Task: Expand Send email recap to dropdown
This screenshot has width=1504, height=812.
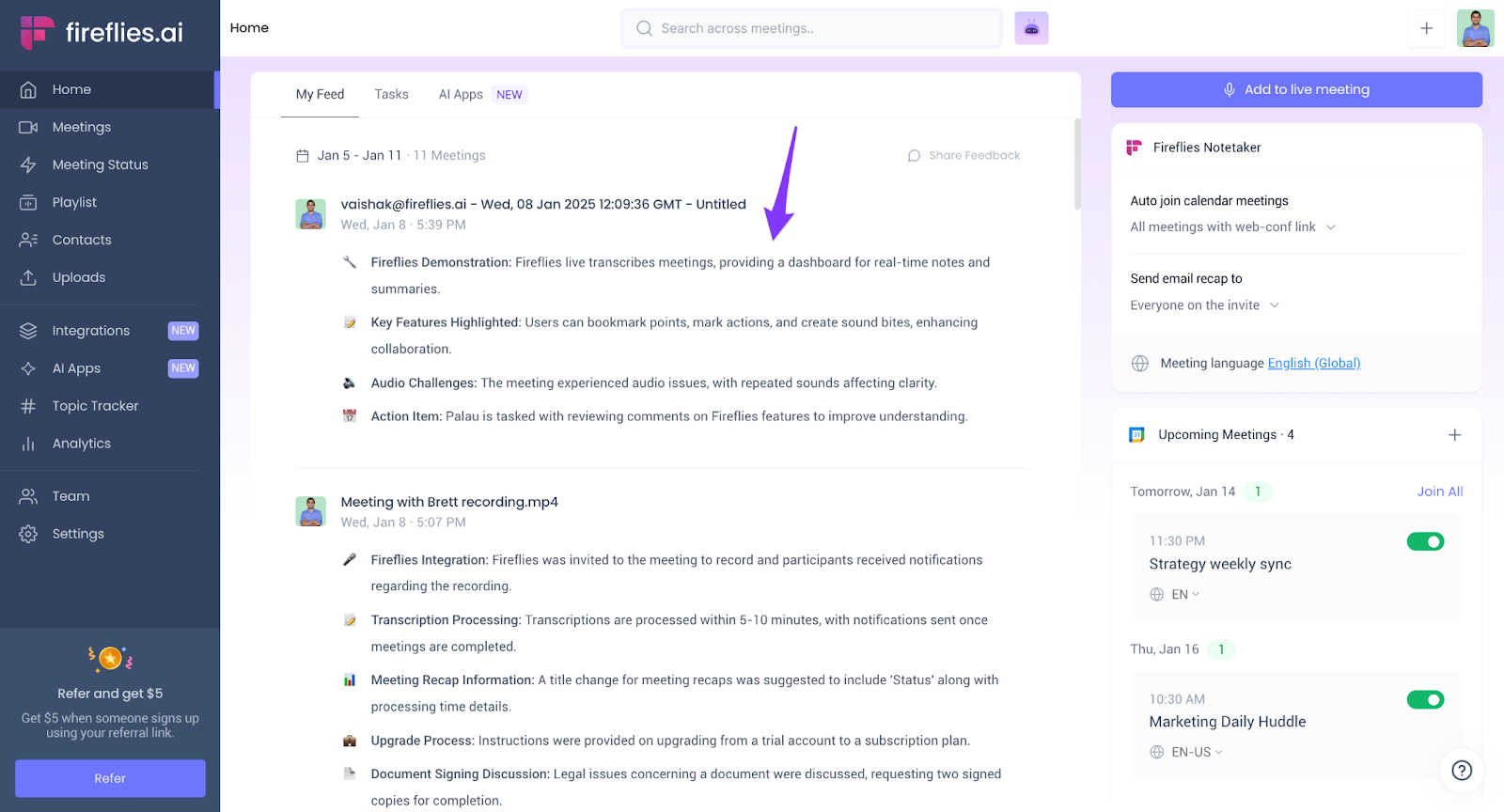Action: point(1205,305)
